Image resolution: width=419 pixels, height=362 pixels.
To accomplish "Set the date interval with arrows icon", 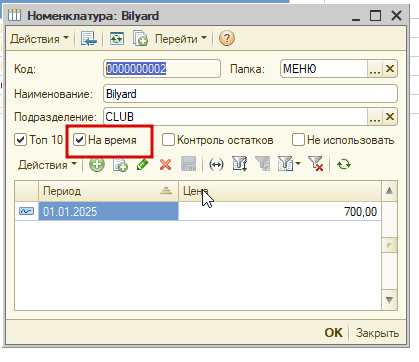I will (x=216, y=165).
